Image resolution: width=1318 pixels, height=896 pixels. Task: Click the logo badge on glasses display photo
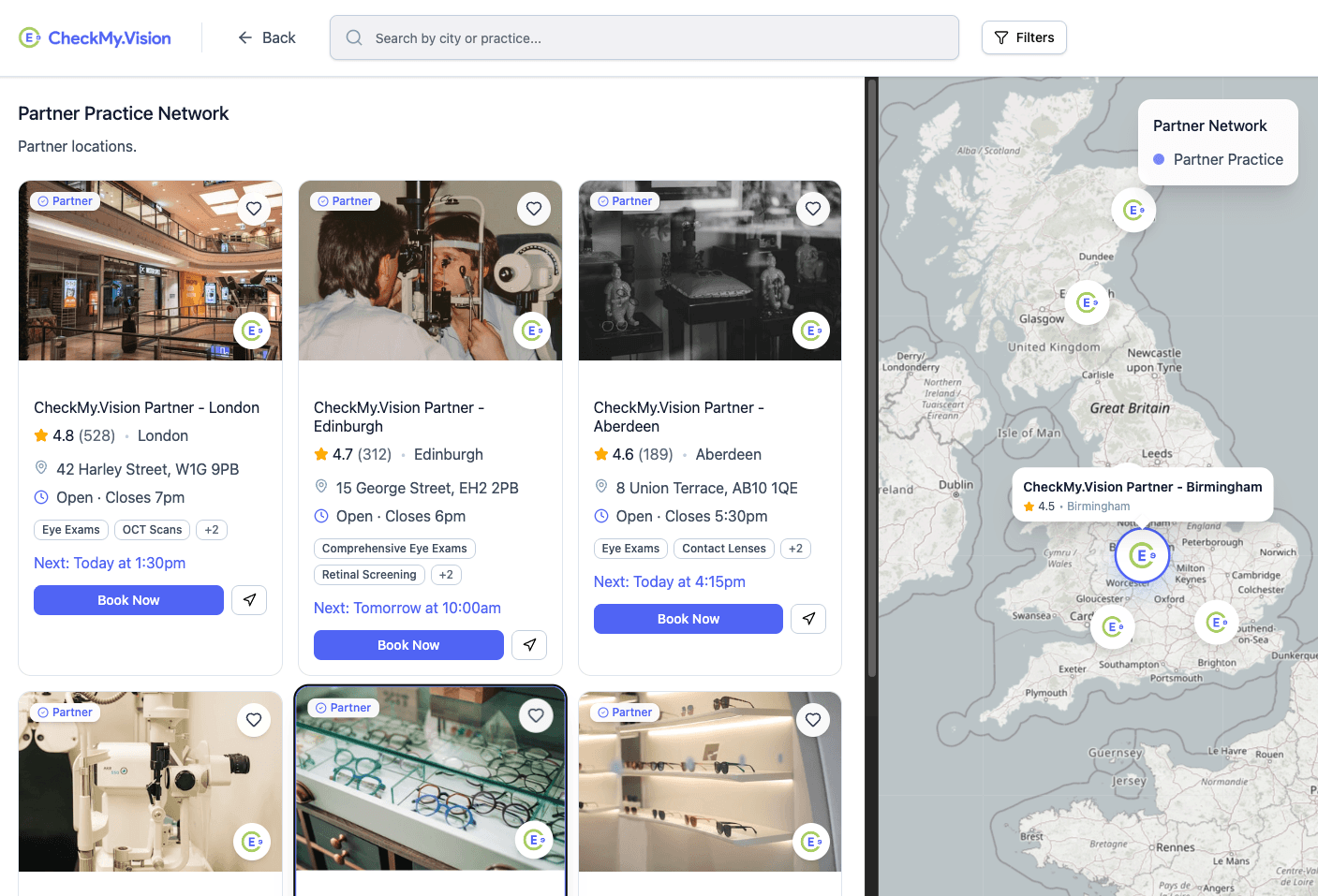(x=534, y=840)
